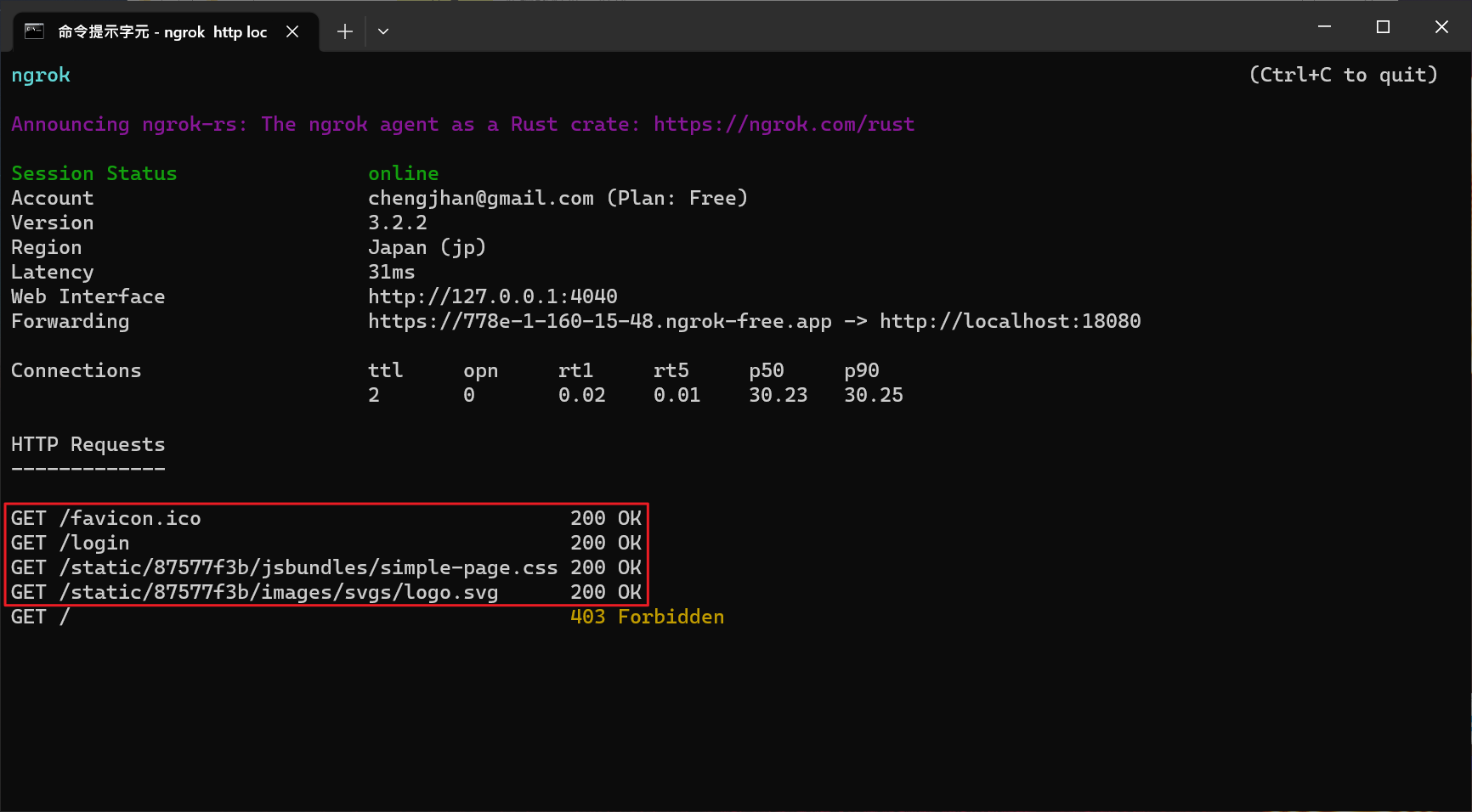1472x812 pixels.
Task: Click the account email chengjhan@gmail.com
Action: pos(480,197)
